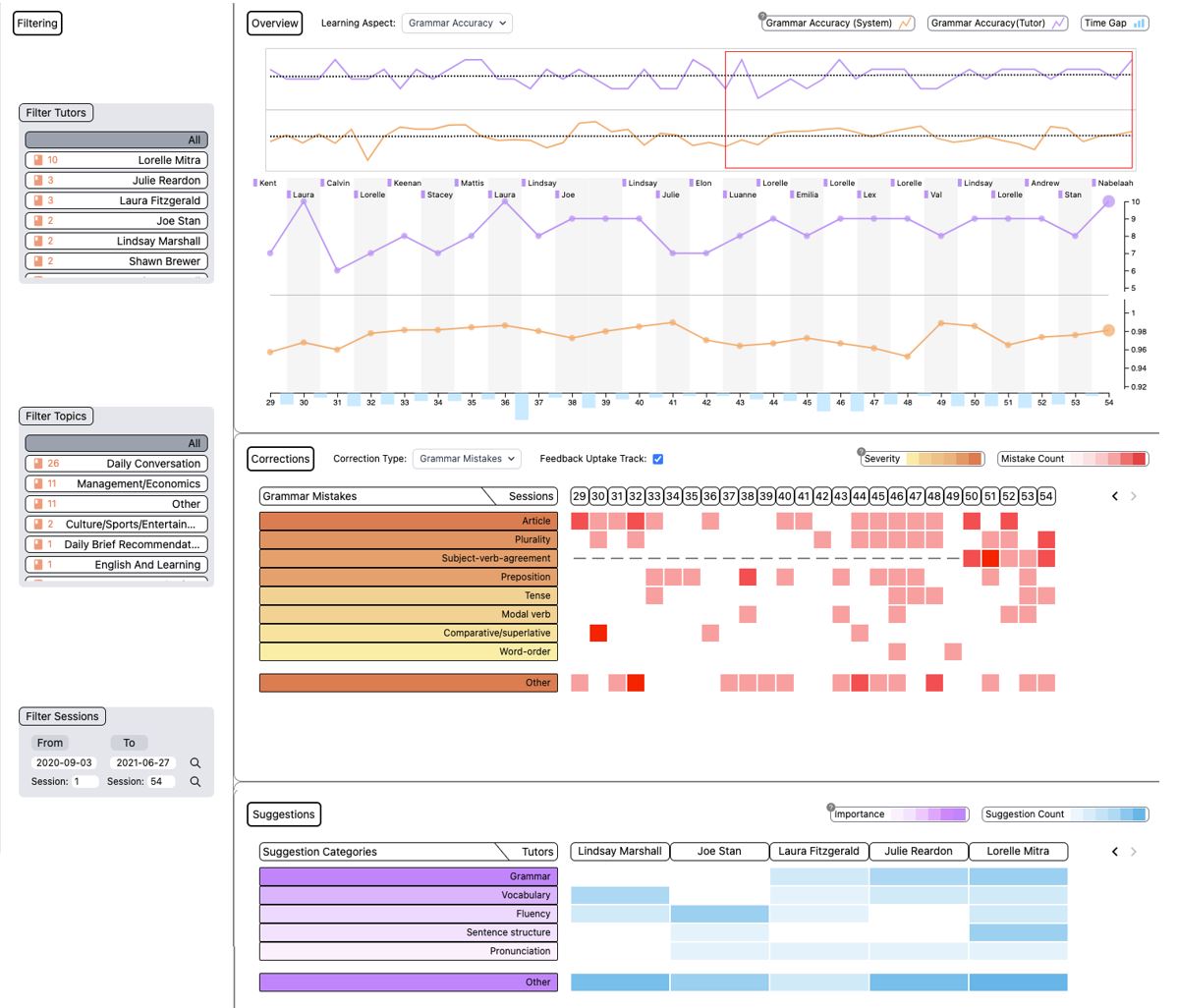Click the Plurality grammar mistake row
This screenshot has height=1008, width=1177.
[409, 539]
